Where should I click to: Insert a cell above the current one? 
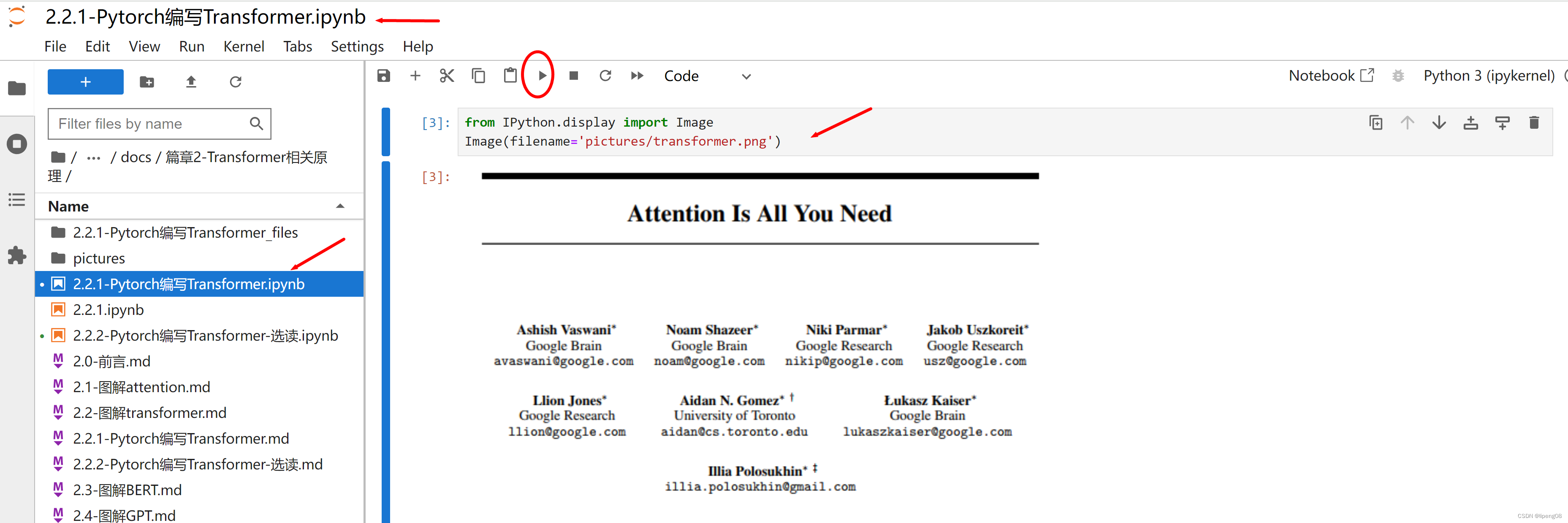coord(1470,123)
